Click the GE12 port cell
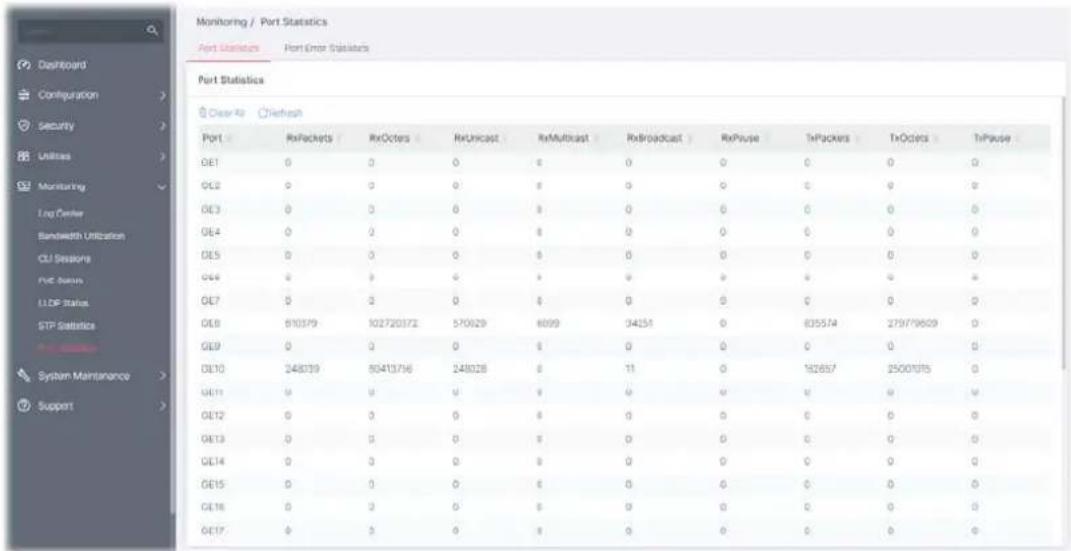This screenshot has width=1071, height=551. tap(212, 415)
